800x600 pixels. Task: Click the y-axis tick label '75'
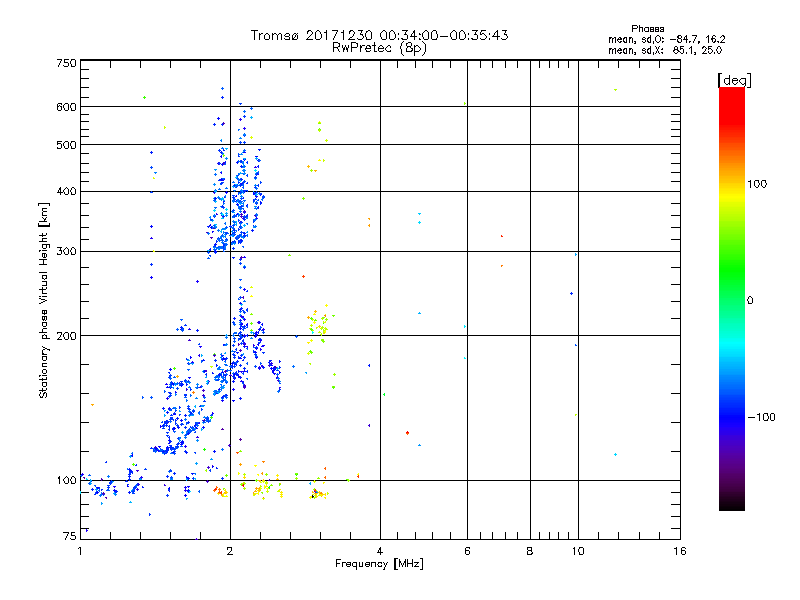tap(70, 536)
